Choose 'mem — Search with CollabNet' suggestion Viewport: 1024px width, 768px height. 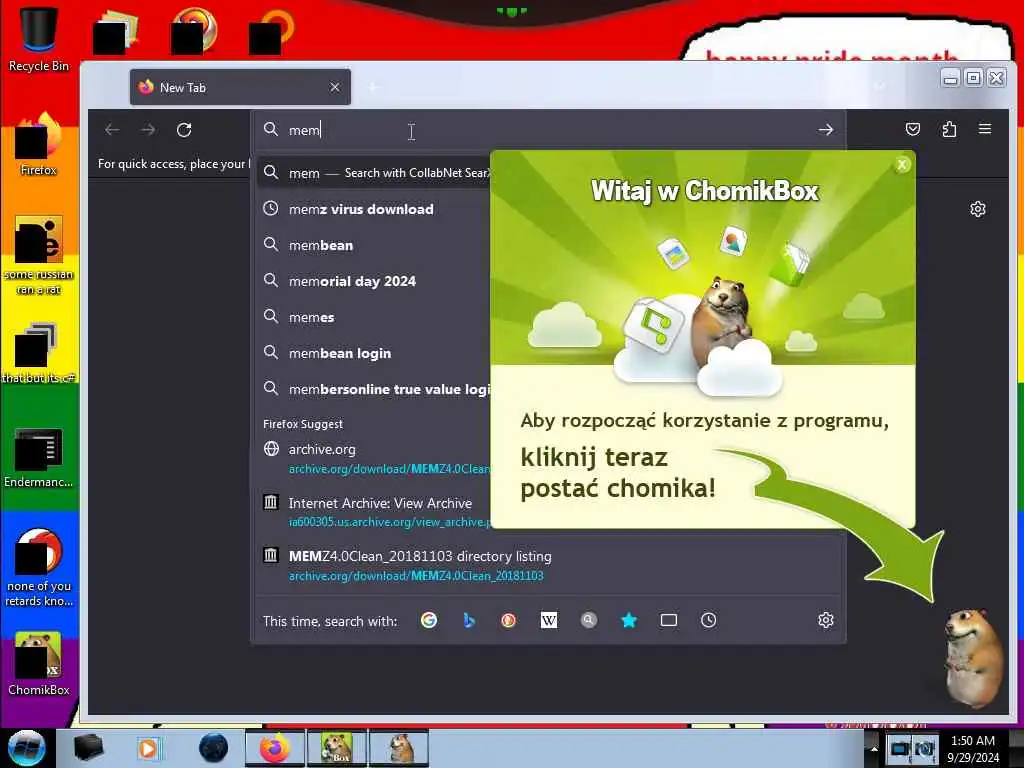pyautogui.click(x=374, y=173)
